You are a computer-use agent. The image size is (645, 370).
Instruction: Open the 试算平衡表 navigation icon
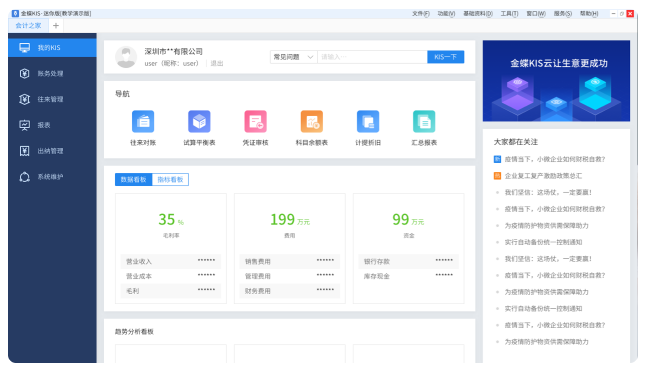tap(199, 121)
